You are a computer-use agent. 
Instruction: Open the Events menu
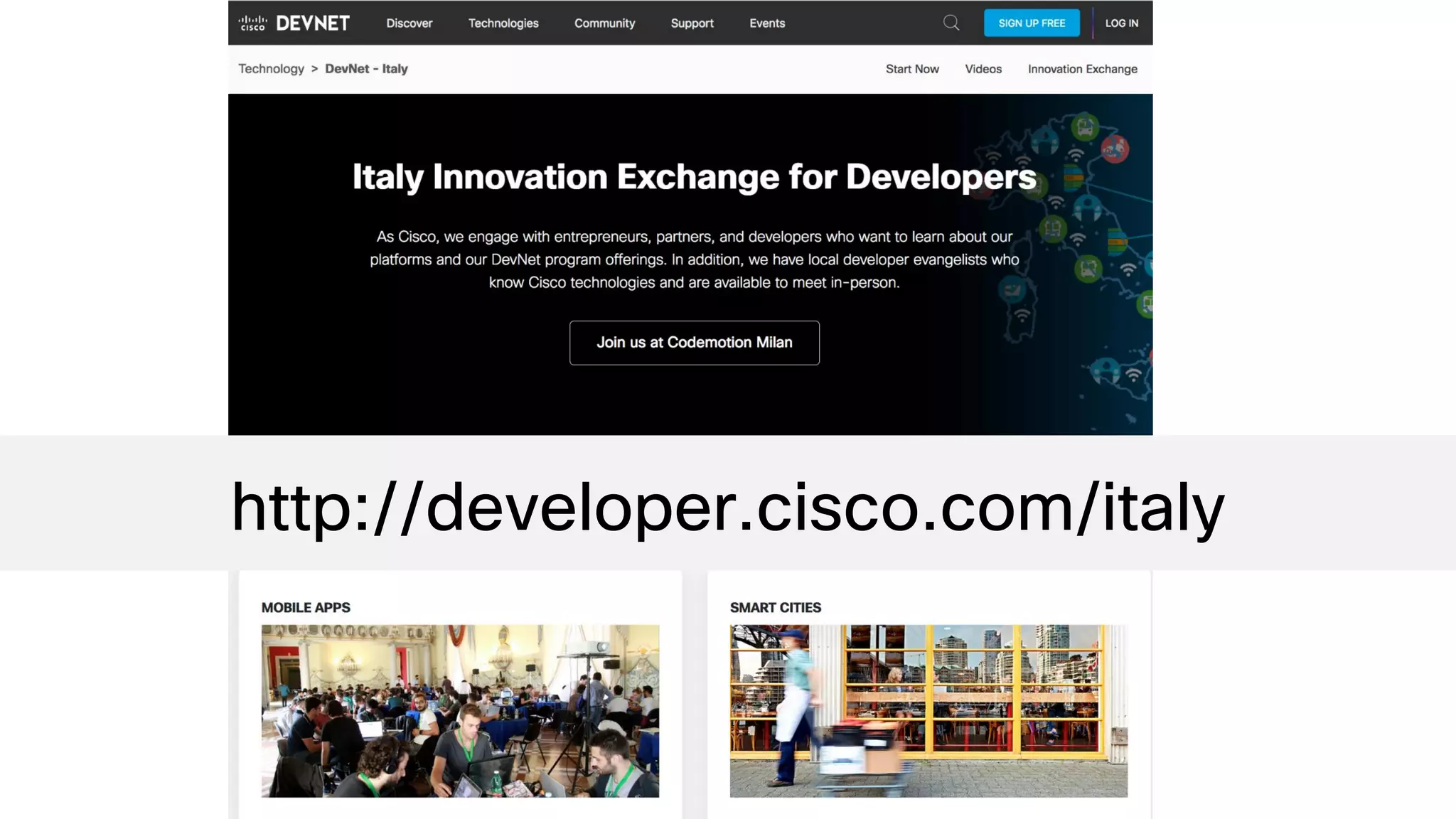coord(767,23)
